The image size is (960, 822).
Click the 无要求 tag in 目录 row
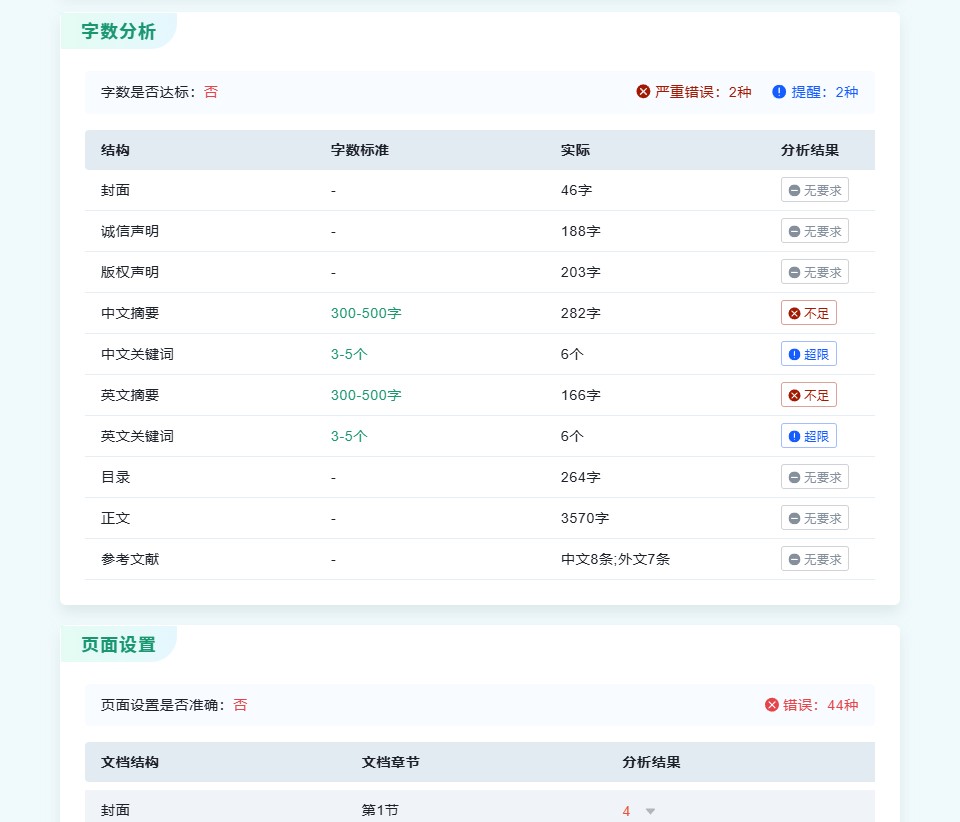(x=814, y=477)
